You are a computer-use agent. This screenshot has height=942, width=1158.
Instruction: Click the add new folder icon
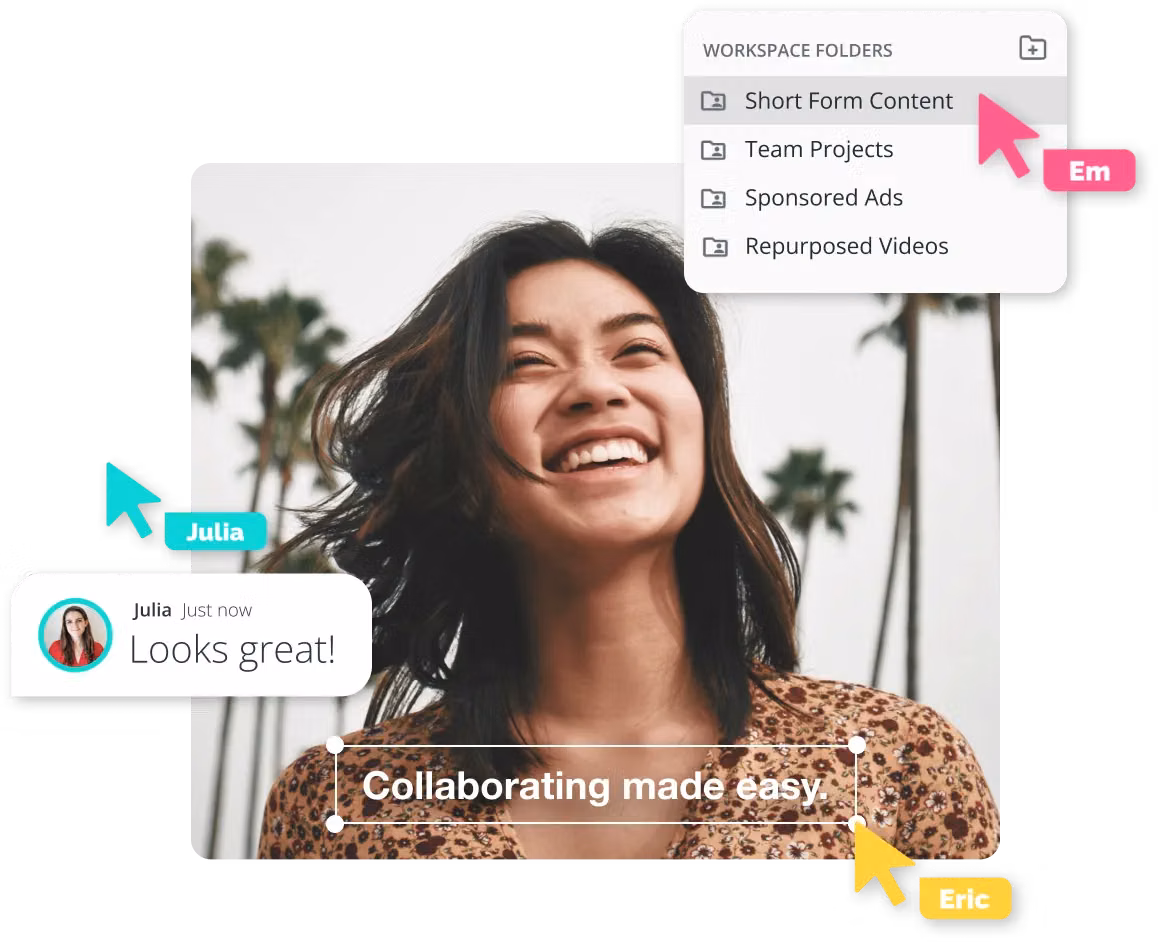[1032, 48]
